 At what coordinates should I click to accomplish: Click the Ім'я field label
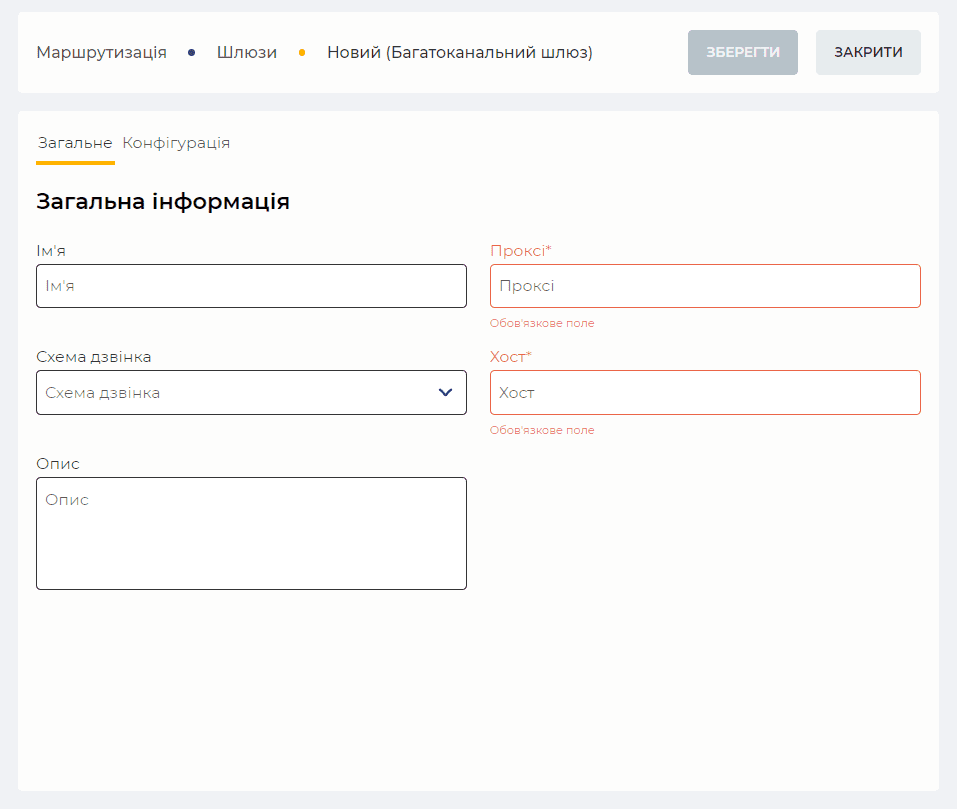(51, 251)
